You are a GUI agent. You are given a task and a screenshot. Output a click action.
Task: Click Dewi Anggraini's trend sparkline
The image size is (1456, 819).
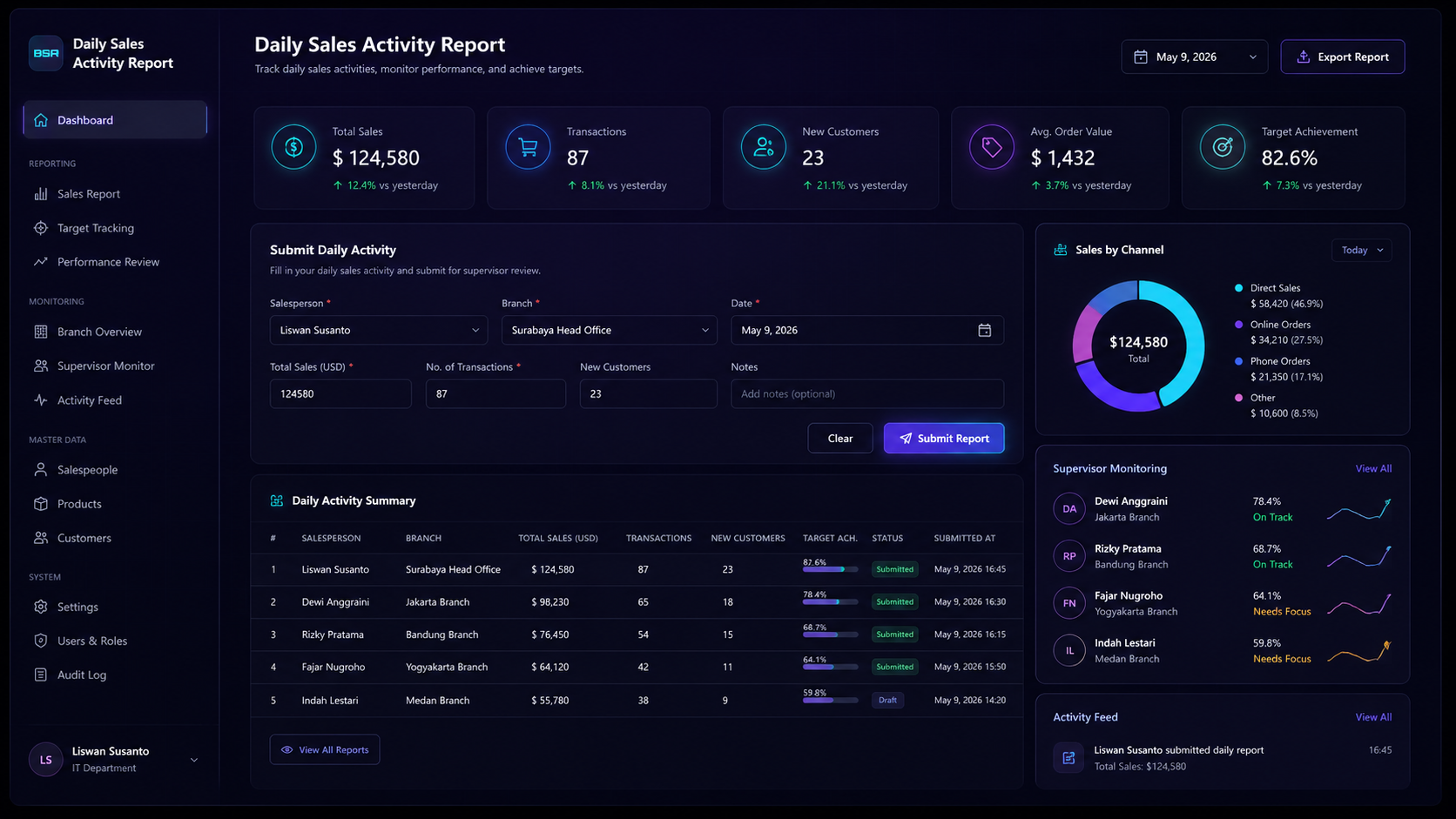(1359, 509)
